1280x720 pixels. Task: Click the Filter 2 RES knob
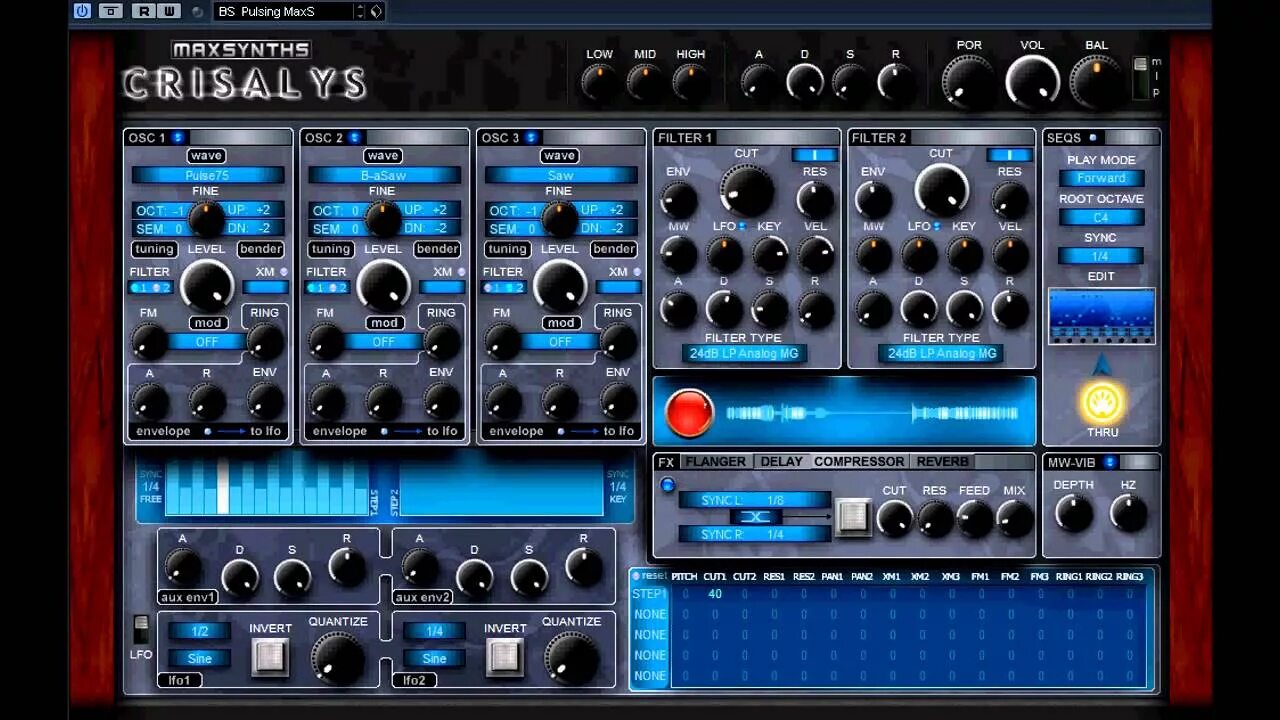[x=1010, y=200]
